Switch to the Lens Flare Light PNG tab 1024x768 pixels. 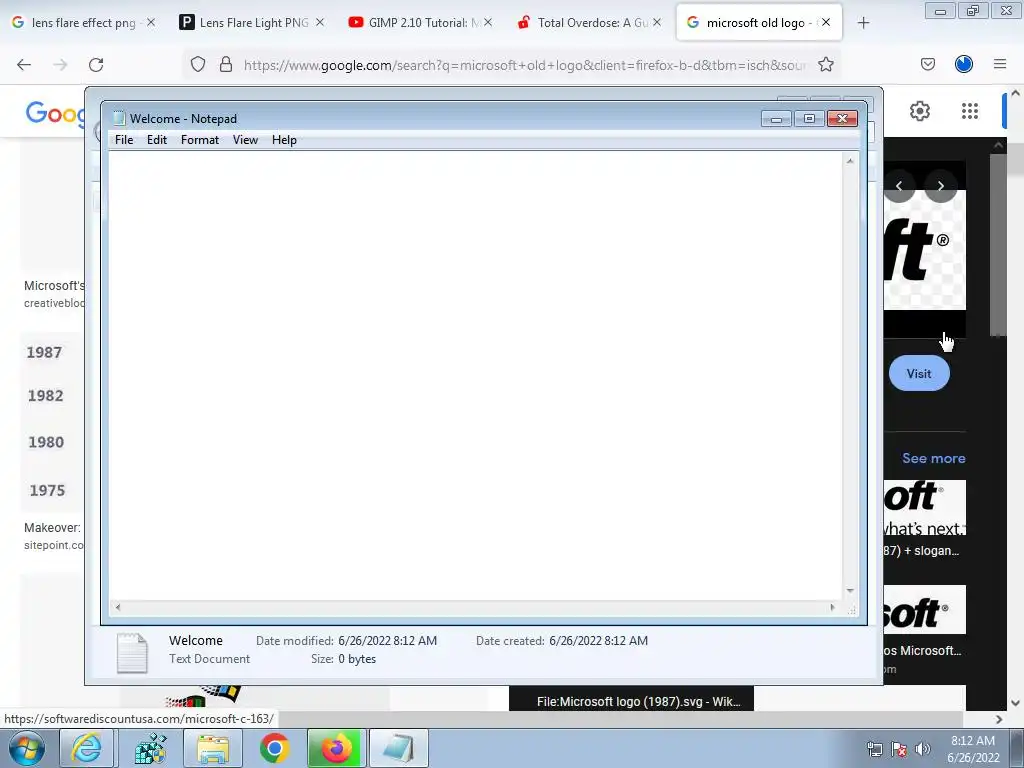click(251, 22)
